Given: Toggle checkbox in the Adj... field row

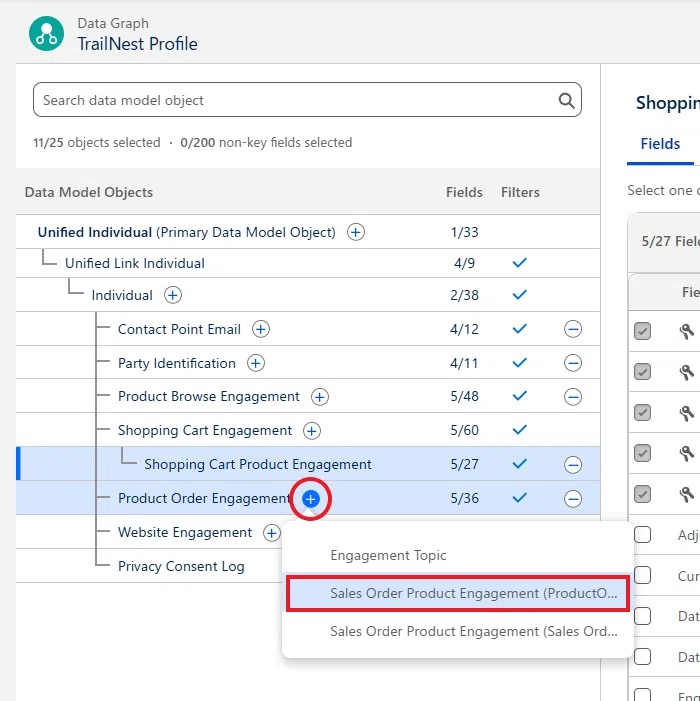Looking at the screenshot, I should pyautogui.click(x=642, y=535).
